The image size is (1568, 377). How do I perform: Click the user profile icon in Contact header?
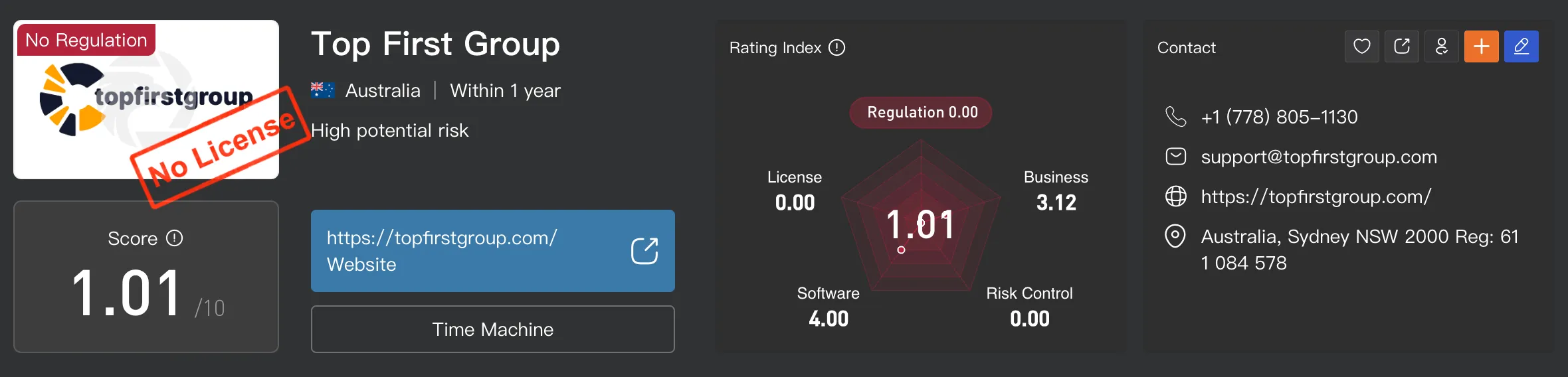[x=1442, y=46]
